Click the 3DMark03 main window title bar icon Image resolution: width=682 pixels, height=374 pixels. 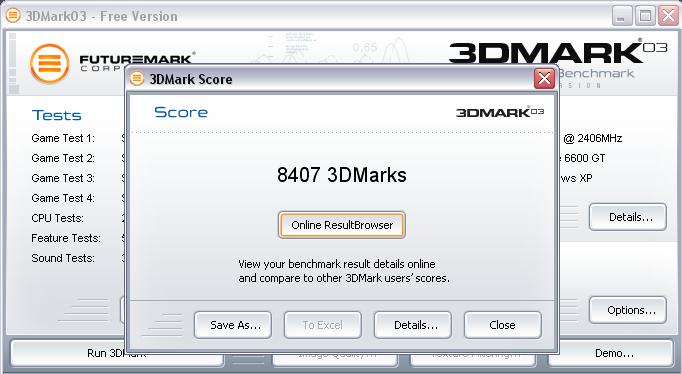(x=13, y=16)
